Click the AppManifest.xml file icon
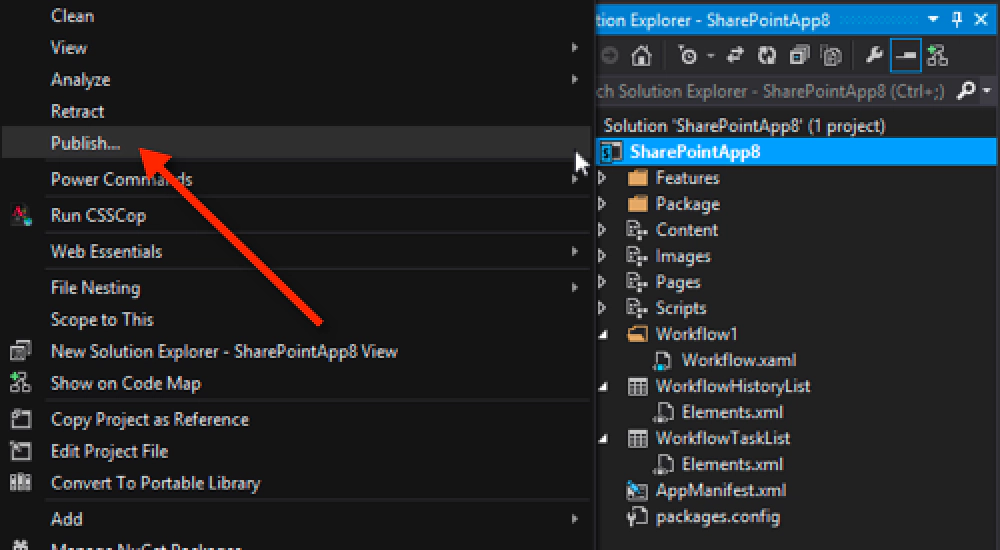The width and height of the screenshot is (1000, 550). (x=637, y=490)
